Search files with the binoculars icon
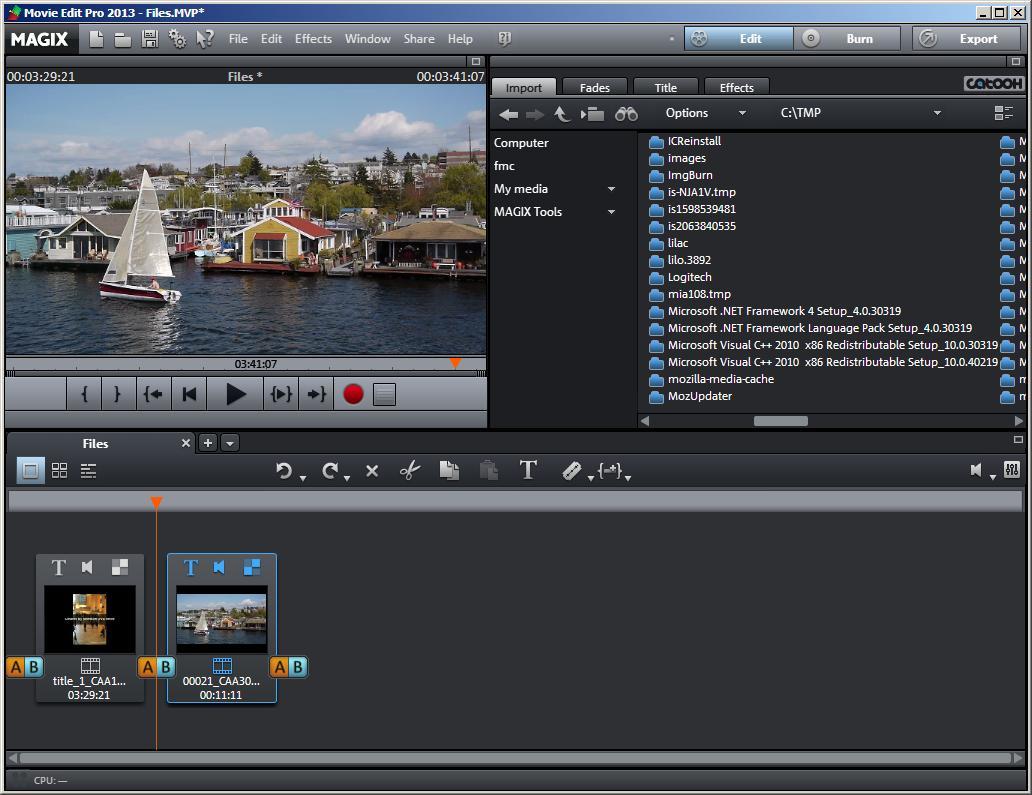This screenshot has height=795, width=1032. point(626,115)
